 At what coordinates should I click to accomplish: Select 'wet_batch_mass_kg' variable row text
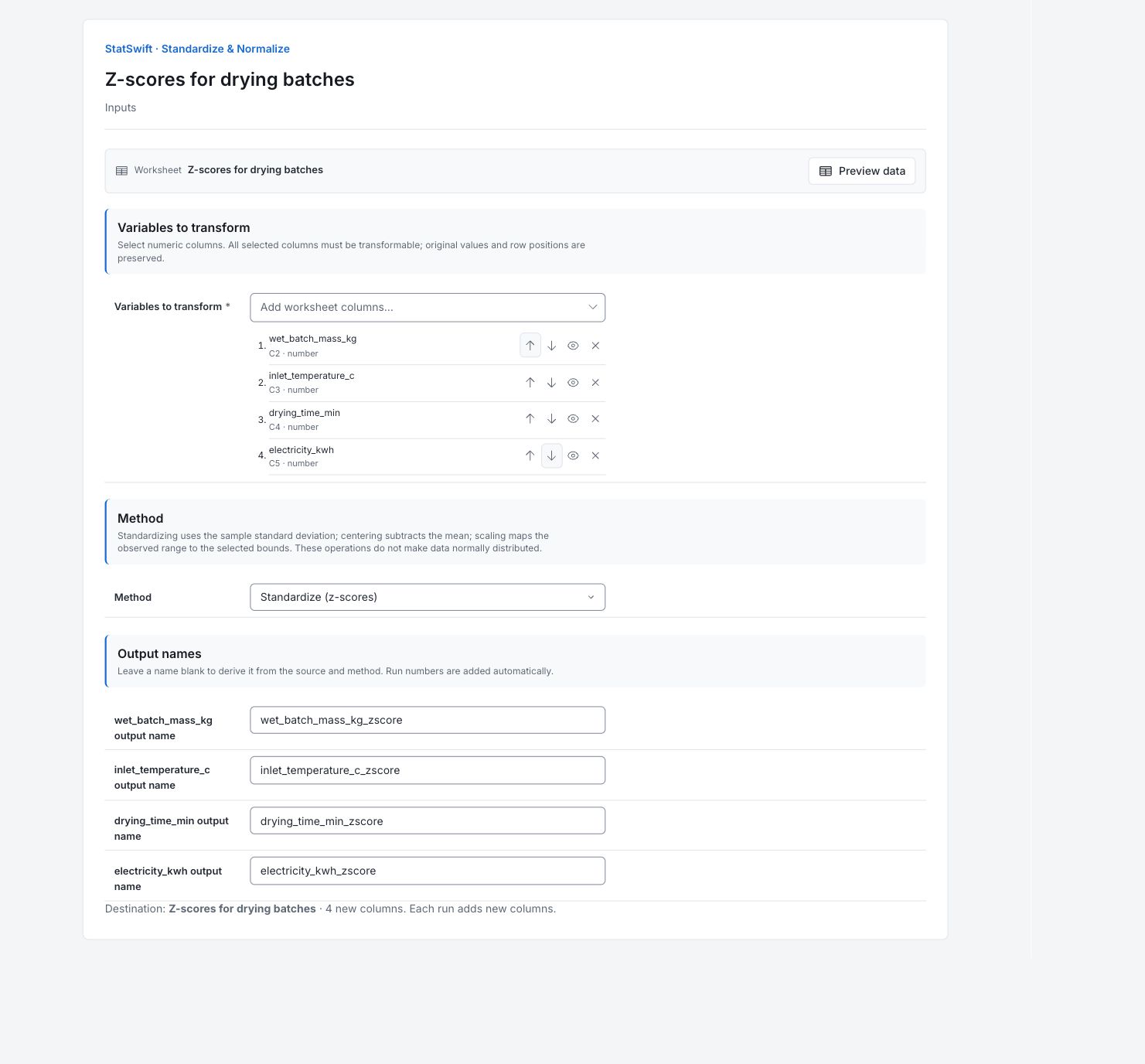click(312, 339)
